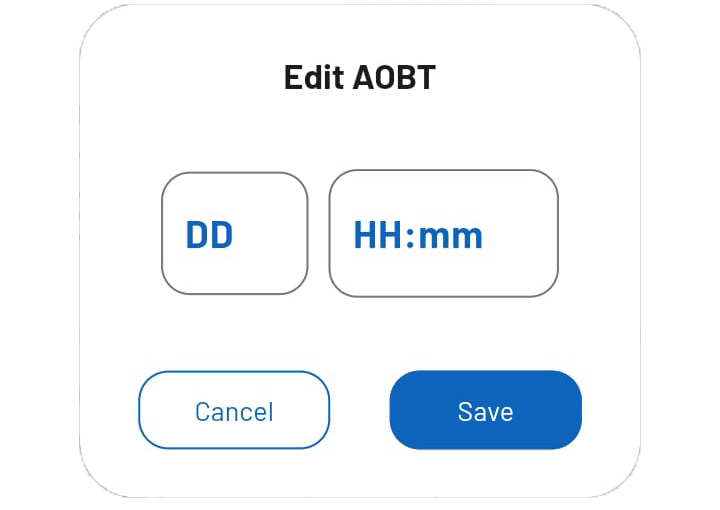Click the "Edit AOBT" heading text

point(360,78)
